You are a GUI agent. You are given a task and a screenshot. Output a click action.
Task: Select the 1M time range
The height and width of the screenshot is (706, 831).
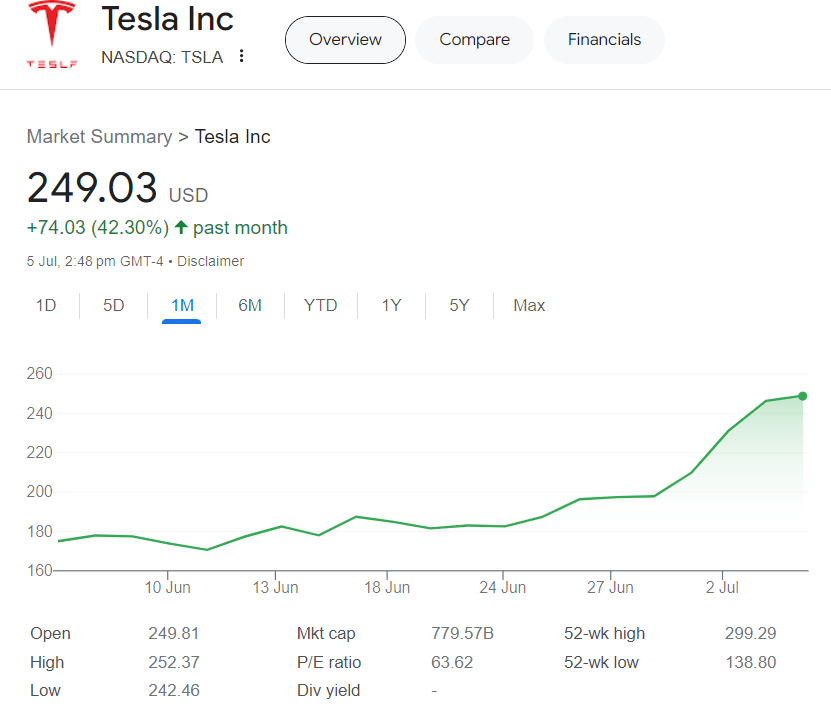click(182, 306)
